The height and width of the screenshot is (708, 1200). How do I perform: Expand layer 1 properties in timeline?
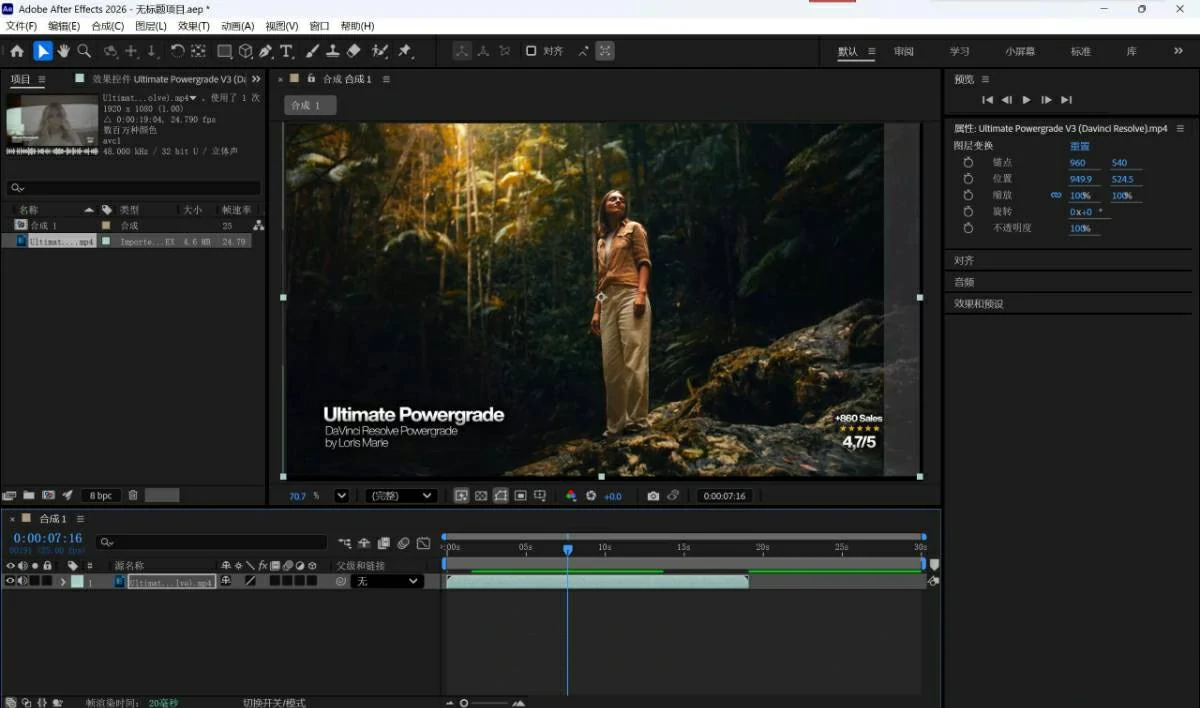(x=63, y=581)
